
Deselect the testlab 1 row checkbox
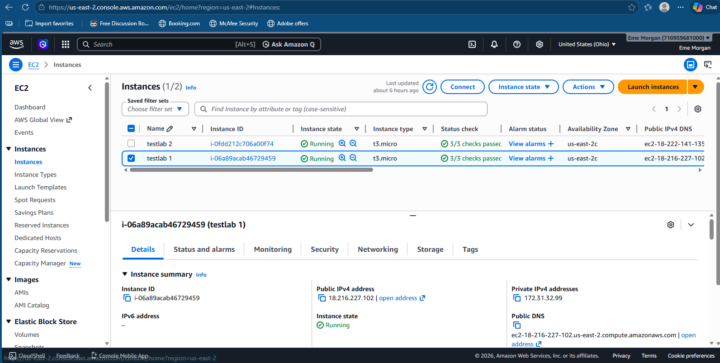[x=131, y=158]
